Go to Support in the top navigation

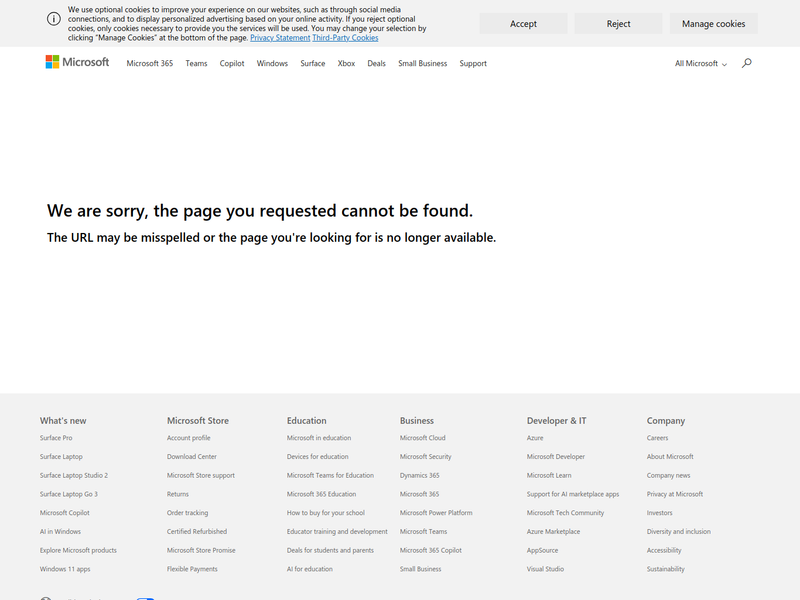click(473, 63)
